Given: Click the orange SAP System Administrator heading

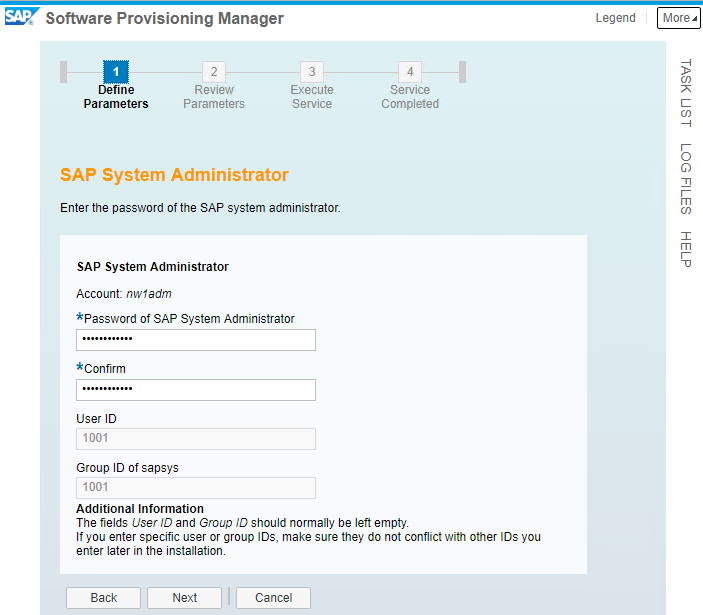Looking at the screenshot, I should (174, 175).
